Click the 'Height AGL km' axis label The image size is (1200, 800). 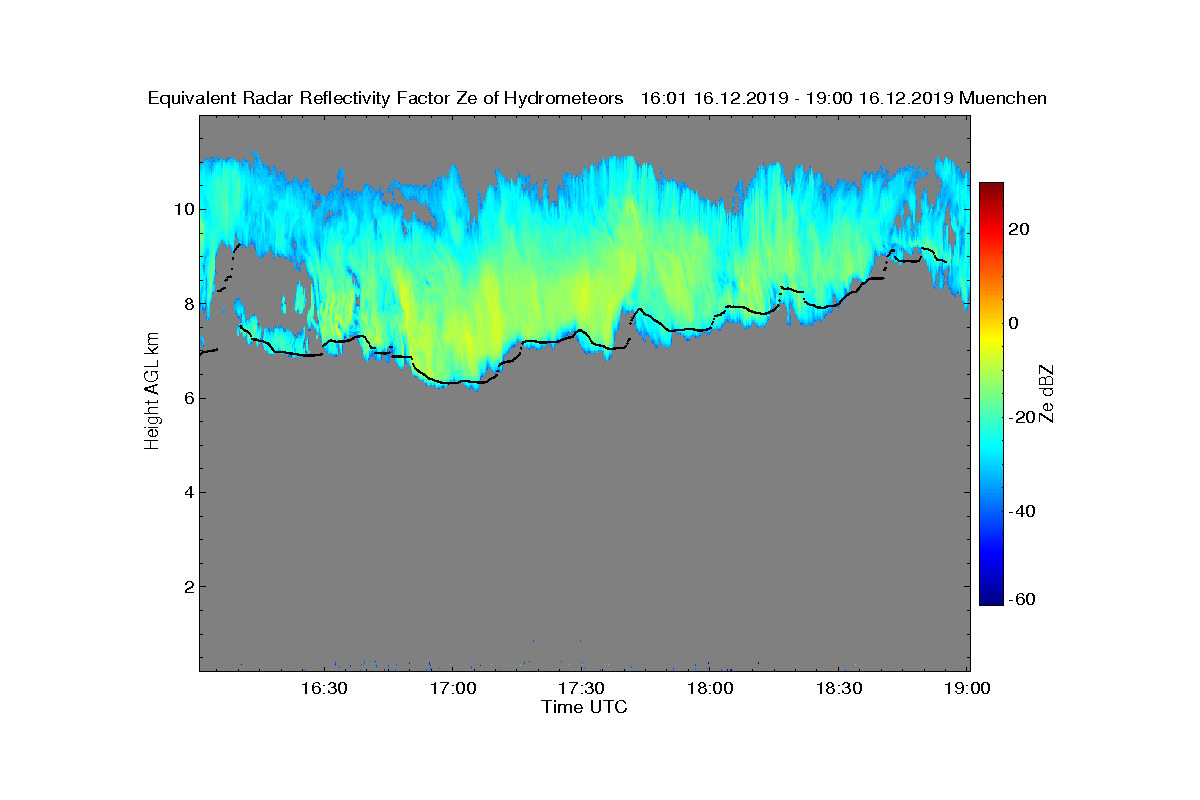coord(152,393)
